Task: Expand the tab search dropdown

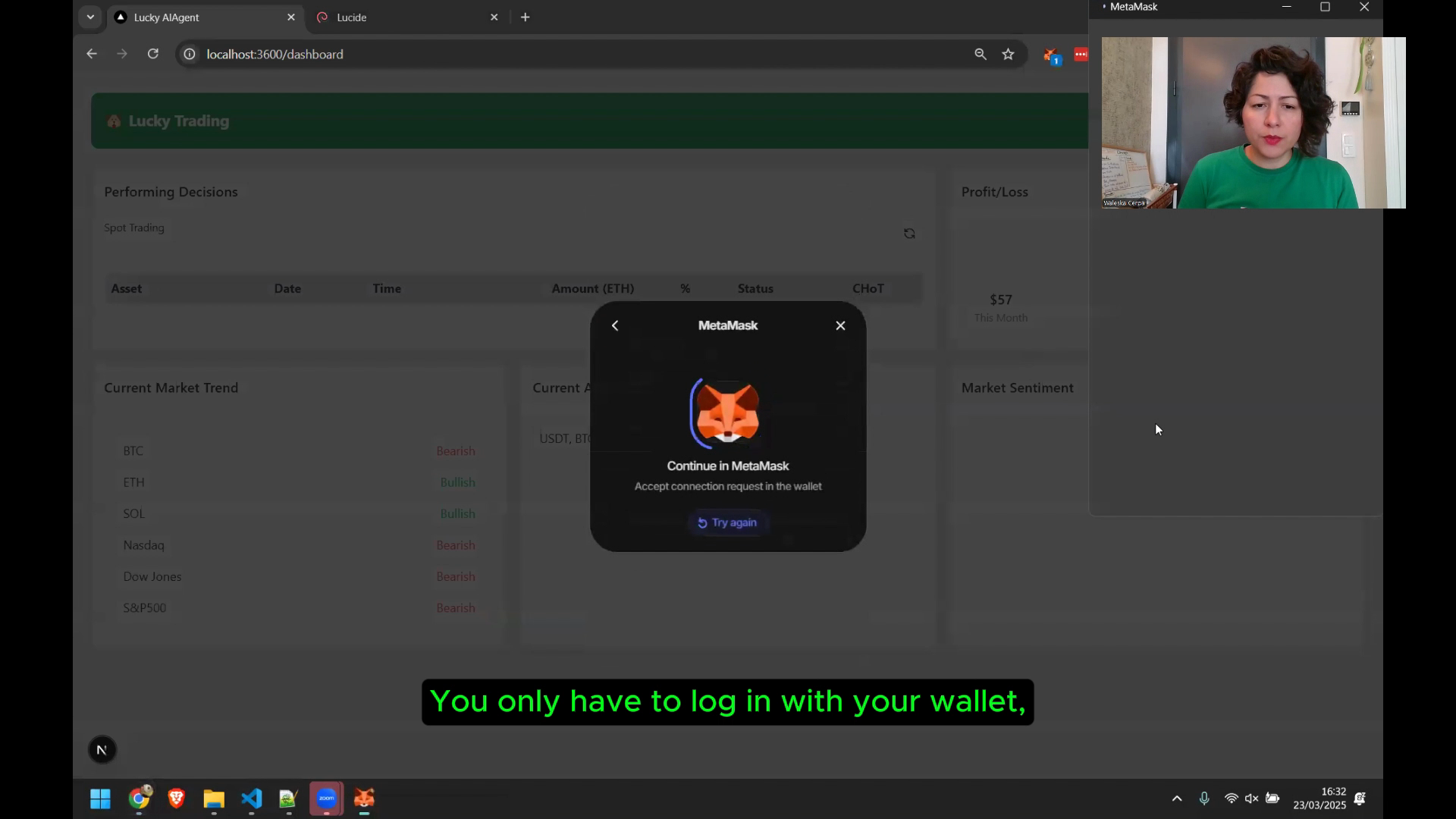Action: (x=90, y=17)
